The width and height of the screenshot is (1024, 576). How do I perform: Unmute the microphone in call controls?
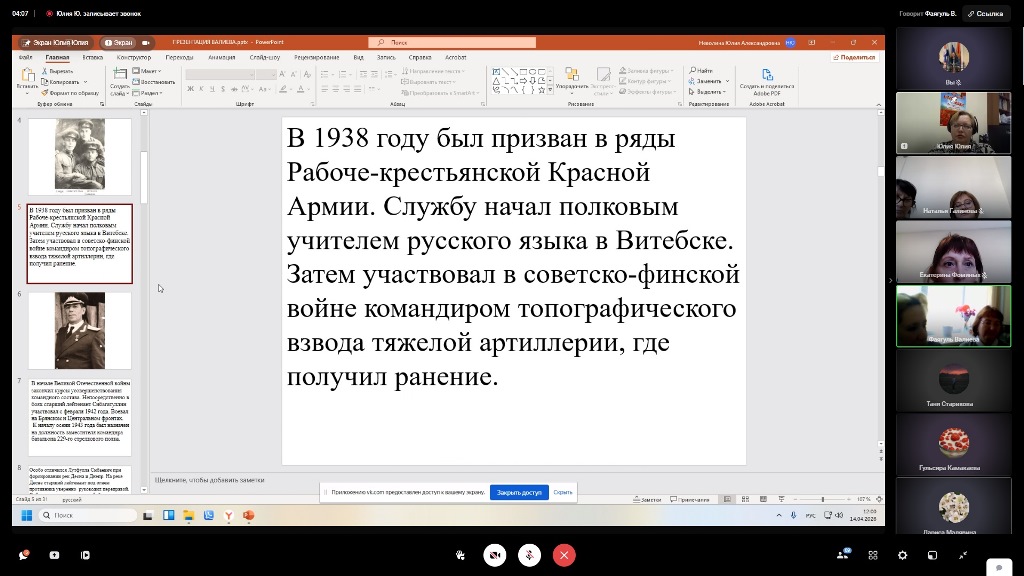pos(530,555)
